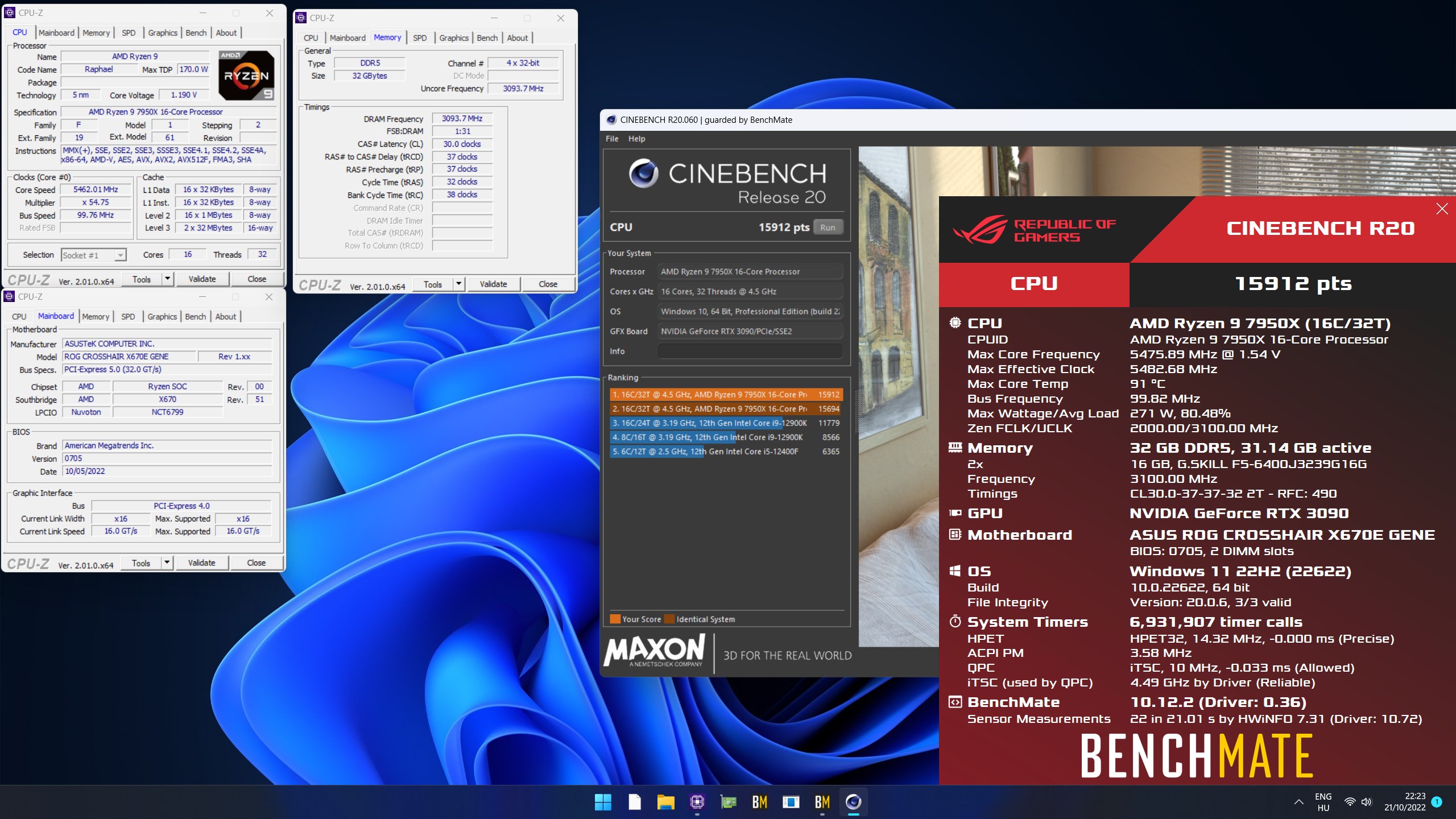
Task: Click Core Speed value 5462.01 MHz
Action: pos(96,190)
